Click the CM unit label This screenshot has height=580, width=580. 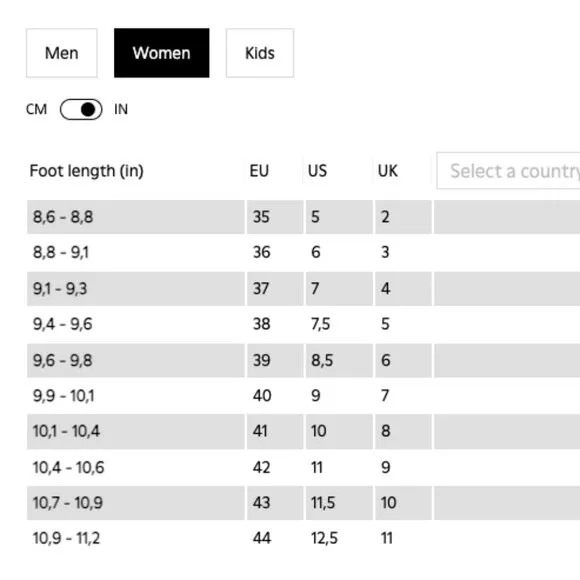pyautogui.click(x=36, y=109)
